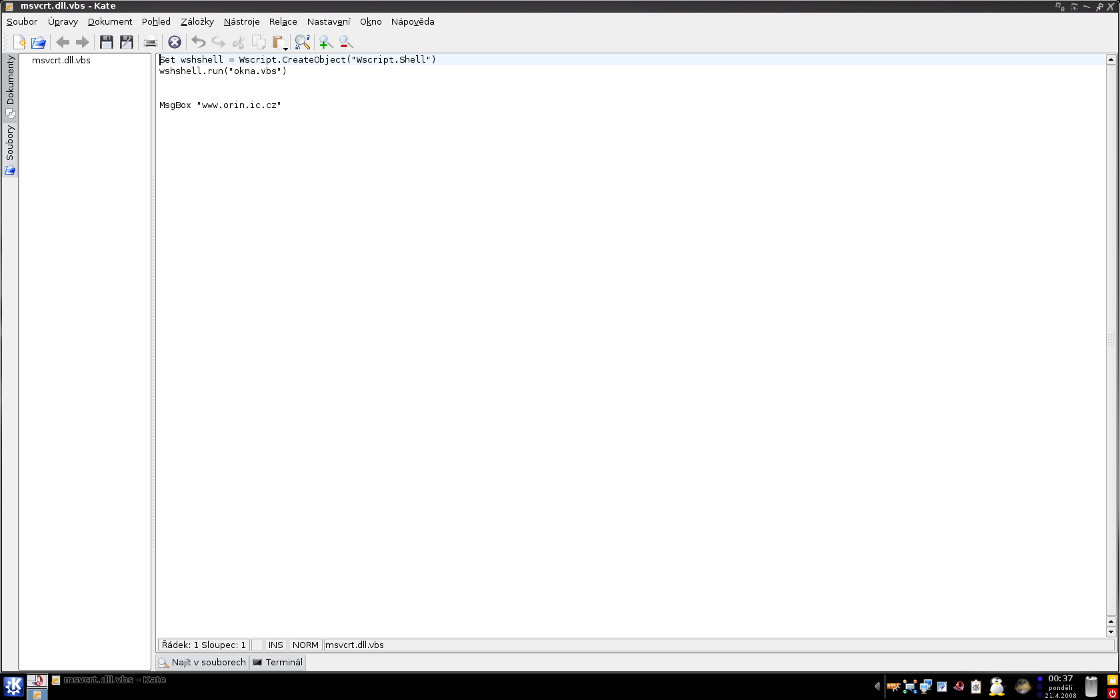This screenshot has width=1120, height=700.
Task: Click the Zoom out magnifier icon
Action: click(346, 42)
